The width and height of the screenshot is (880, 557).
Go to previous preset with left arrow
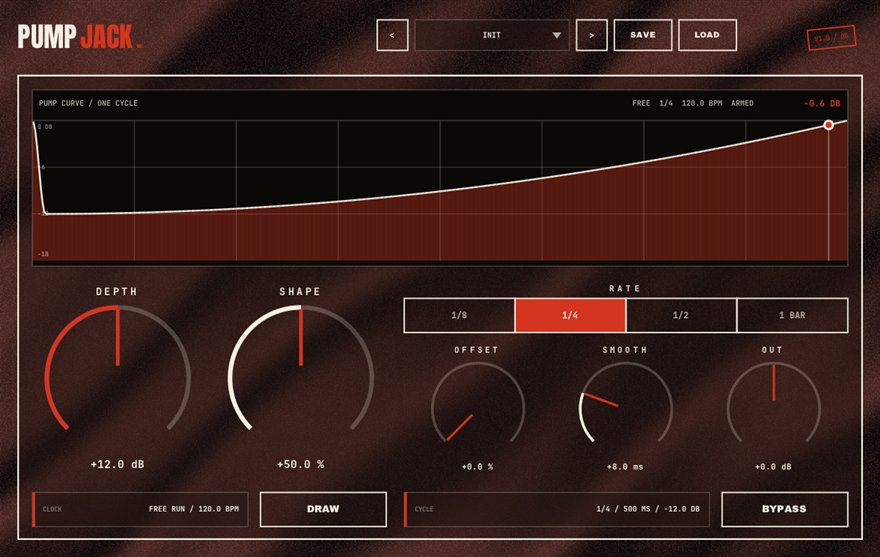click(392, 35)
